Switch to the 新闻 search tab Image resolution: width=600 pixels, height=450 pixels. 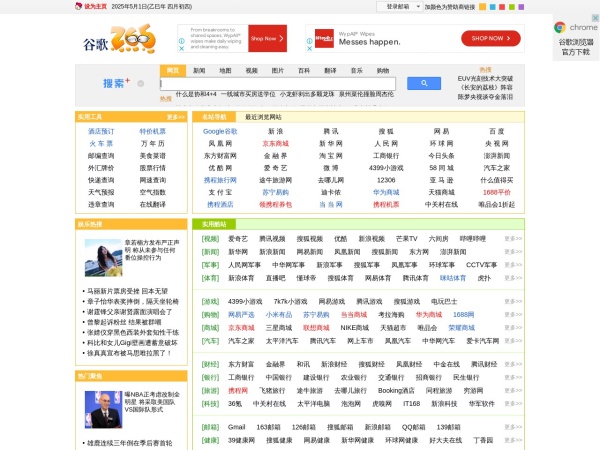point(199,70)
